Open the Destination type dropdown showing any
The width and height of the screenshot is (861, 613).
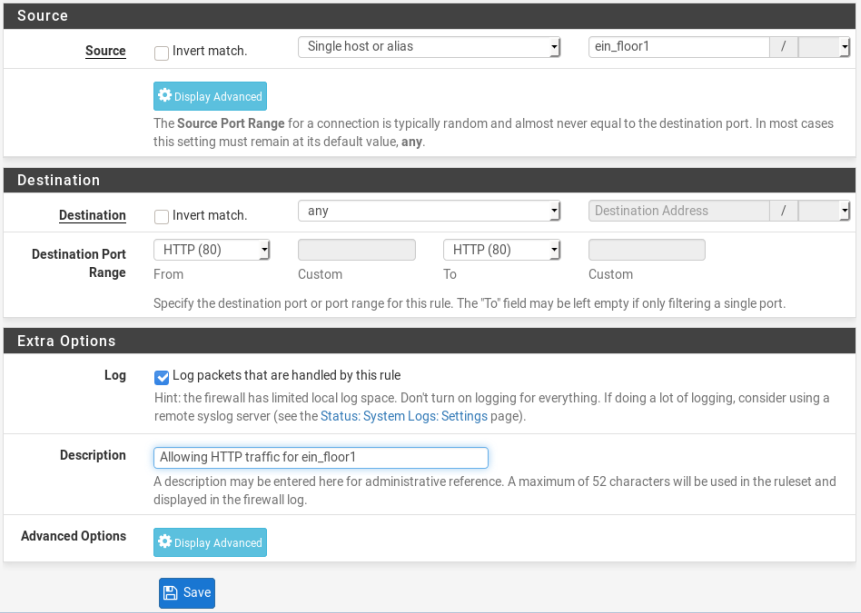coord(429,211)
